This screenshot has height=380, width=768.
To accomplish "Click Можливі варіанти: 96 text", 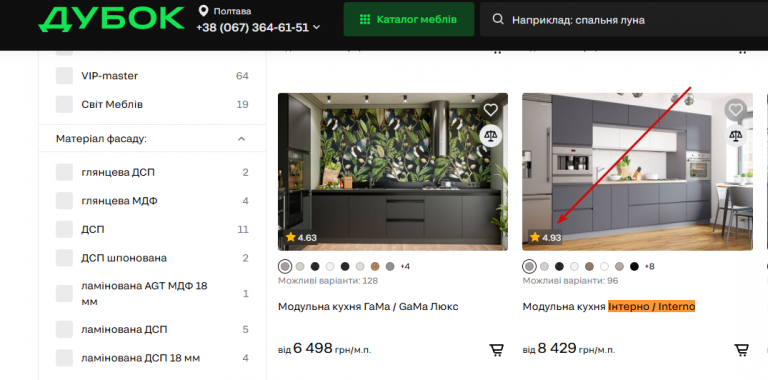I will click(x=570, y=281).
